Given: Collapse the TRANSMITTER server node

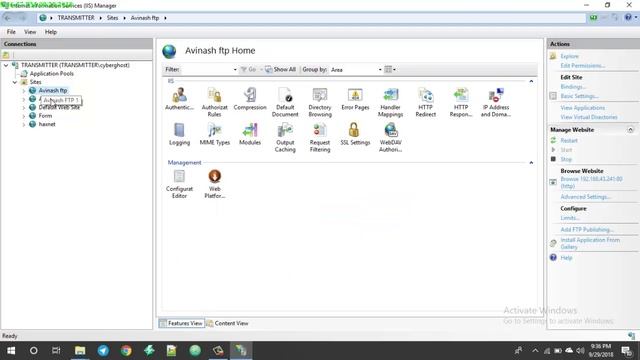Looking at the screenshot, I should (x=6, y=65).
